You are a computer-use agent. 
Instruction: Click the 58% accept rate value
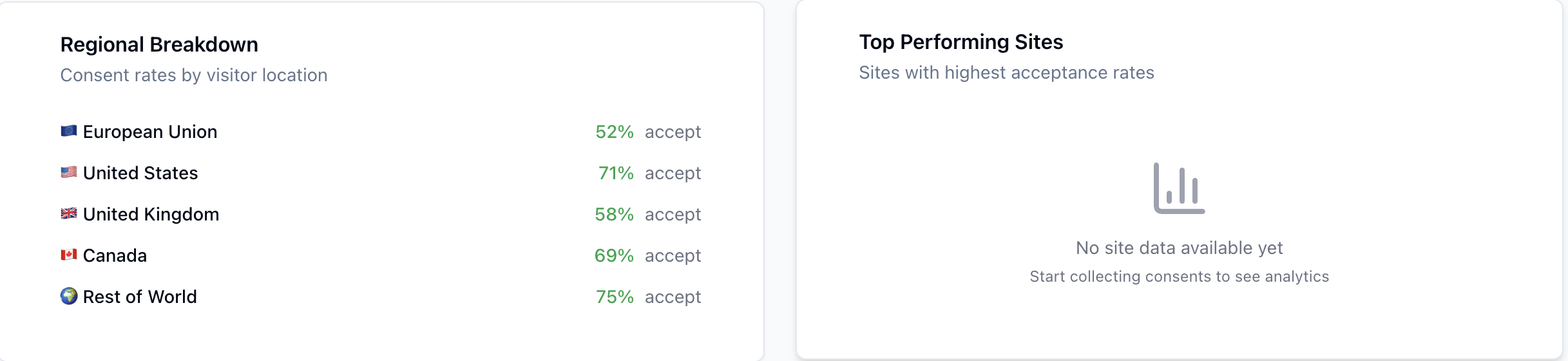tap(615, 214)
